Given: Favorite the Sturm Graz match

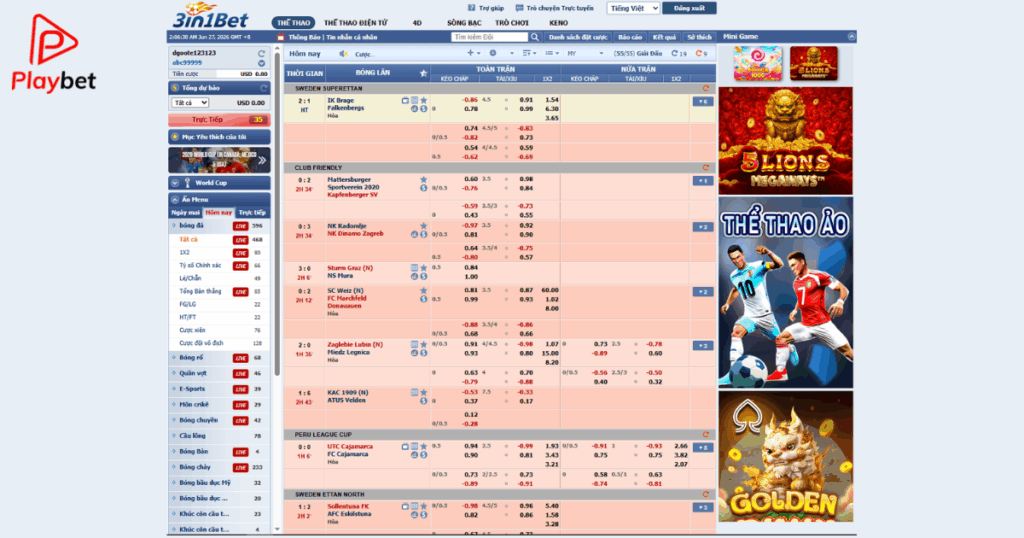Looking at the screenshot, I should coord(424,268).
